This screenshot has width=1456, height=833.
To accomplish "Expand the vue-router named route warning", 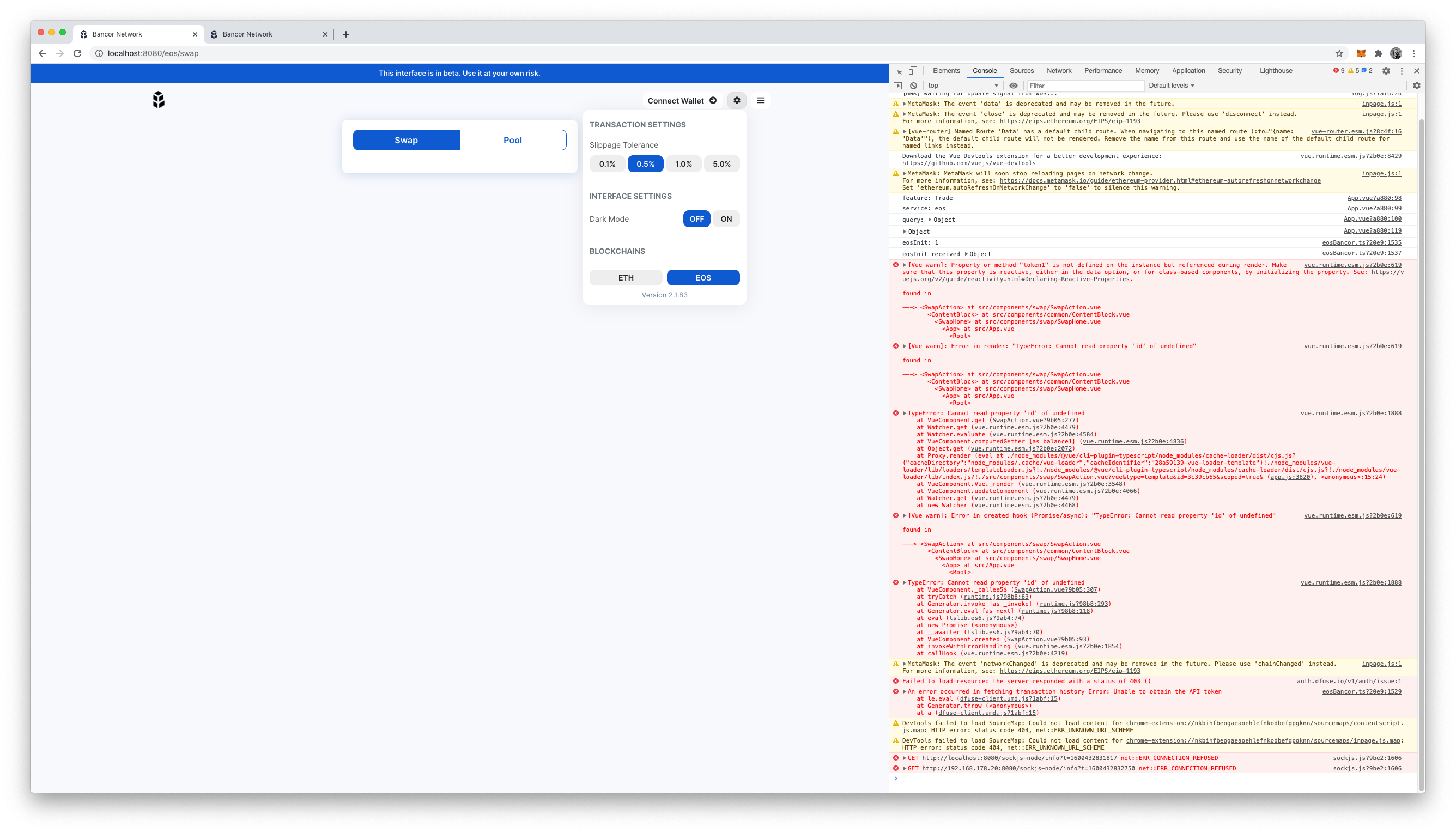I will 905,132.
